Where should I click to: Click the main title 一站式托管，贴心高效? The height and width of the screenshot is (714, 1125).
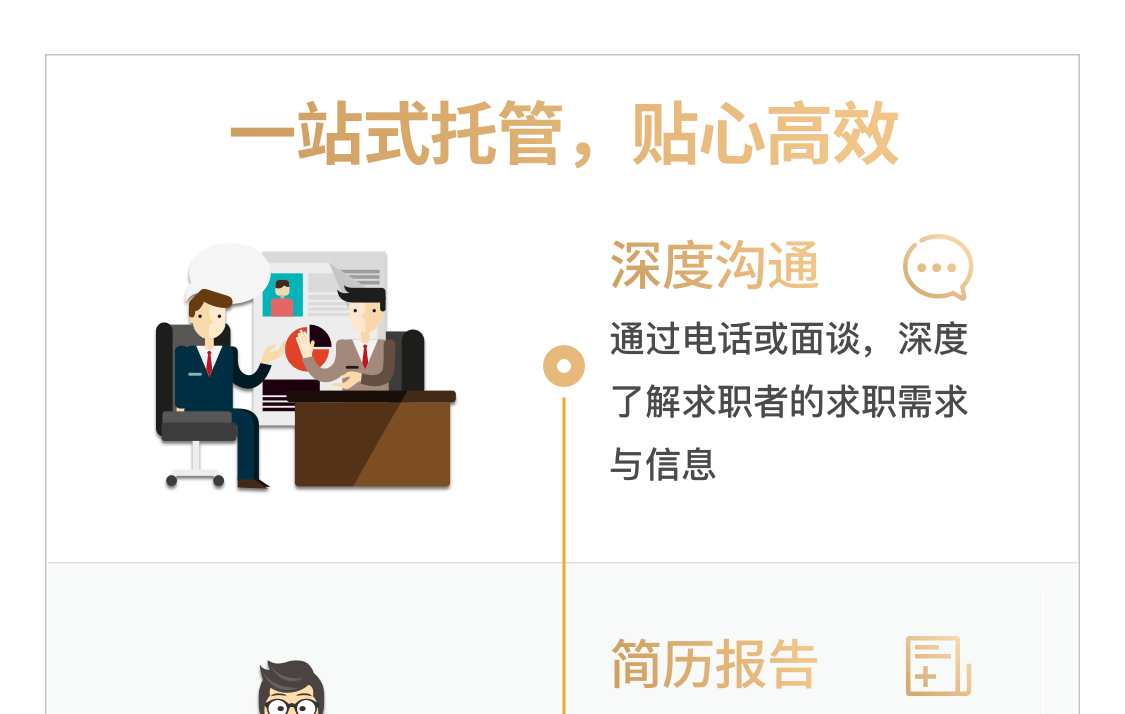(564, 135)
